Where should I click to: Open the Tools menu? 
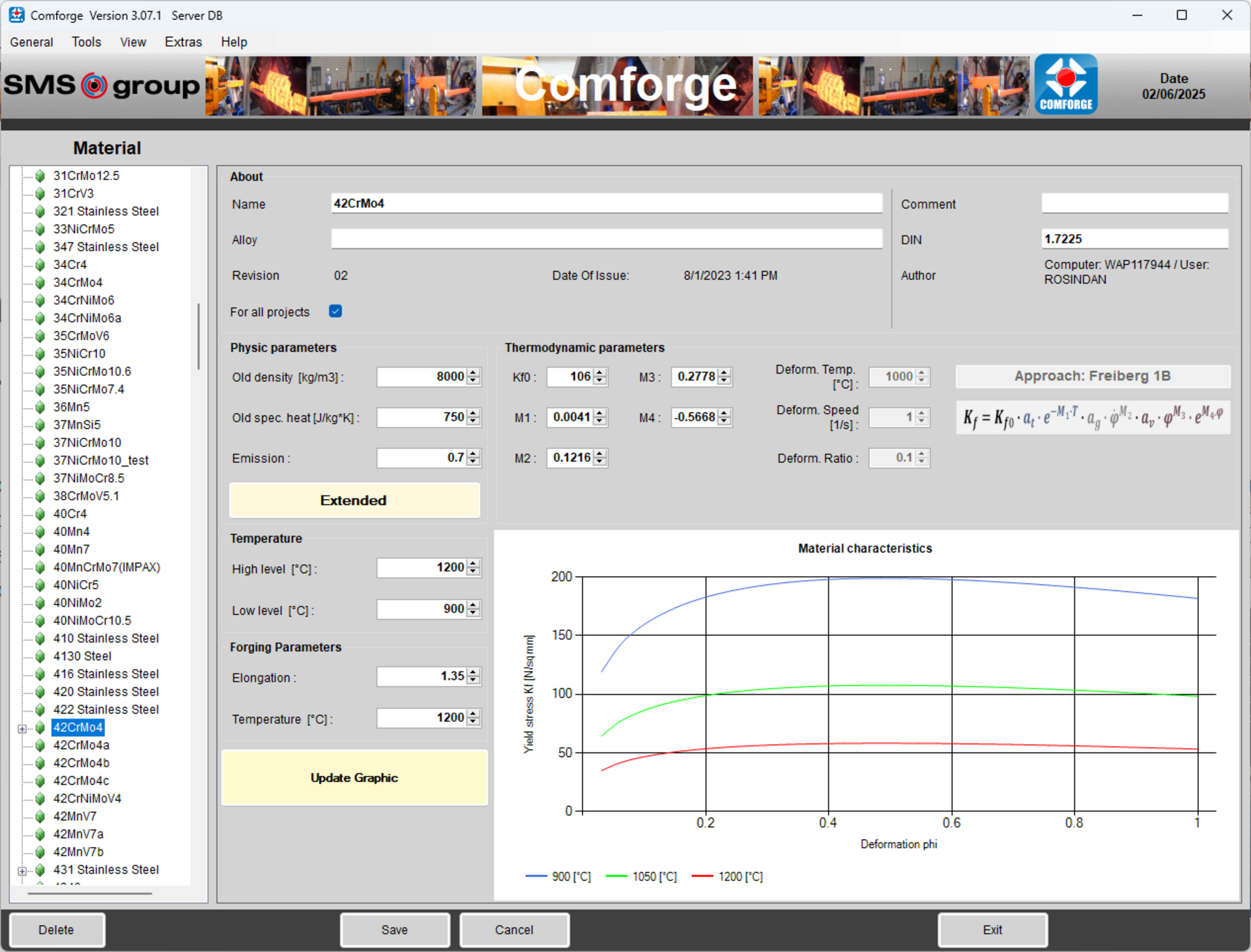point(86,42)
